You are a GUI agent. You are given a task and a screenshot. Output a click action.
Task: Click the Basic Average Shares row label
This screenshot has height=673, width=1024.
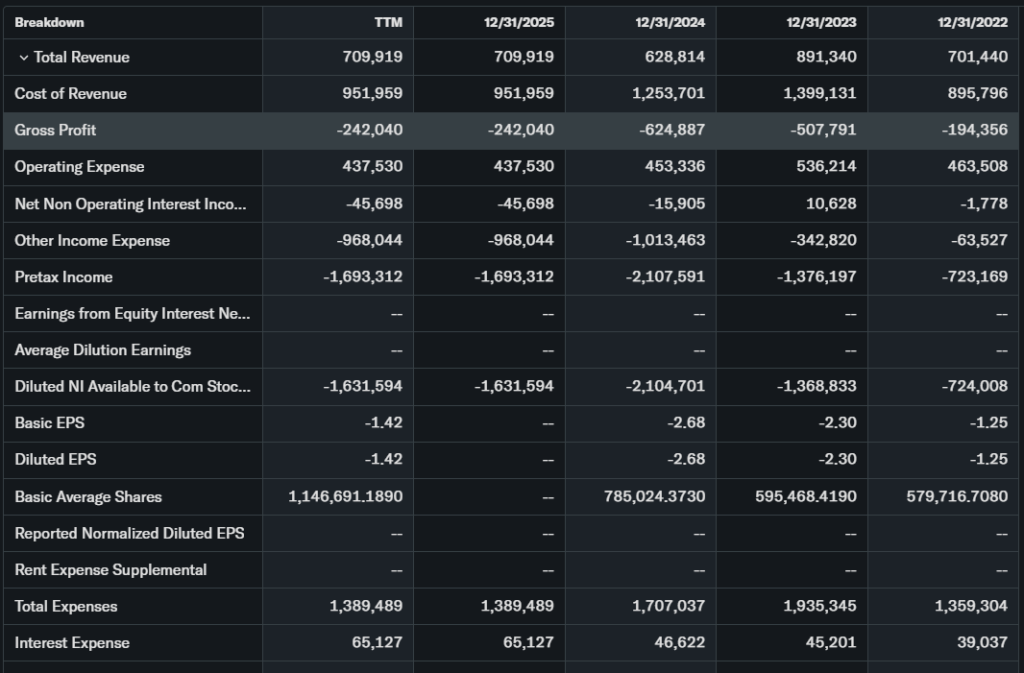pyautogui.click(x=88, y=497)
